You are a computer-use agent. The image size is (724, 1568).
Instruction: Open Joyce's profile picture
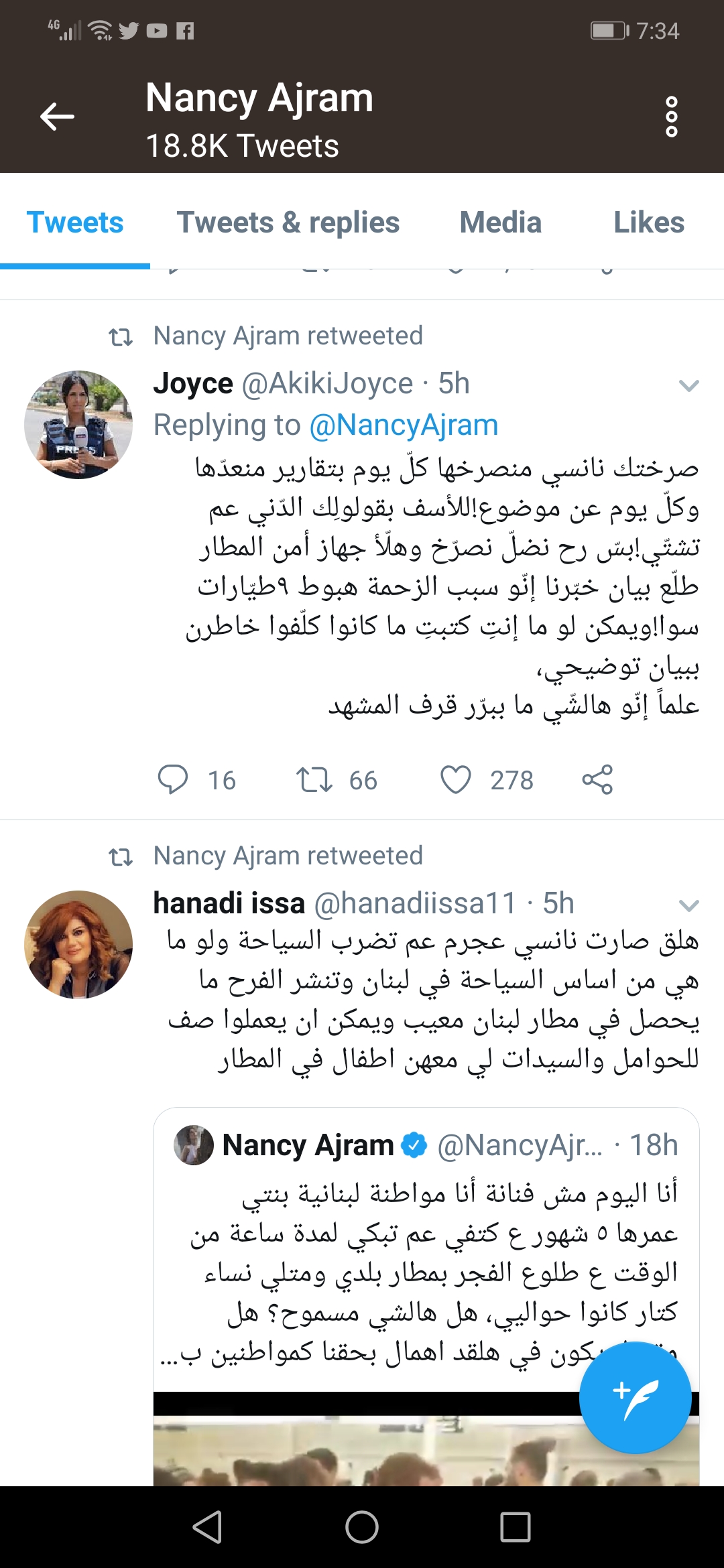point(78,425)
